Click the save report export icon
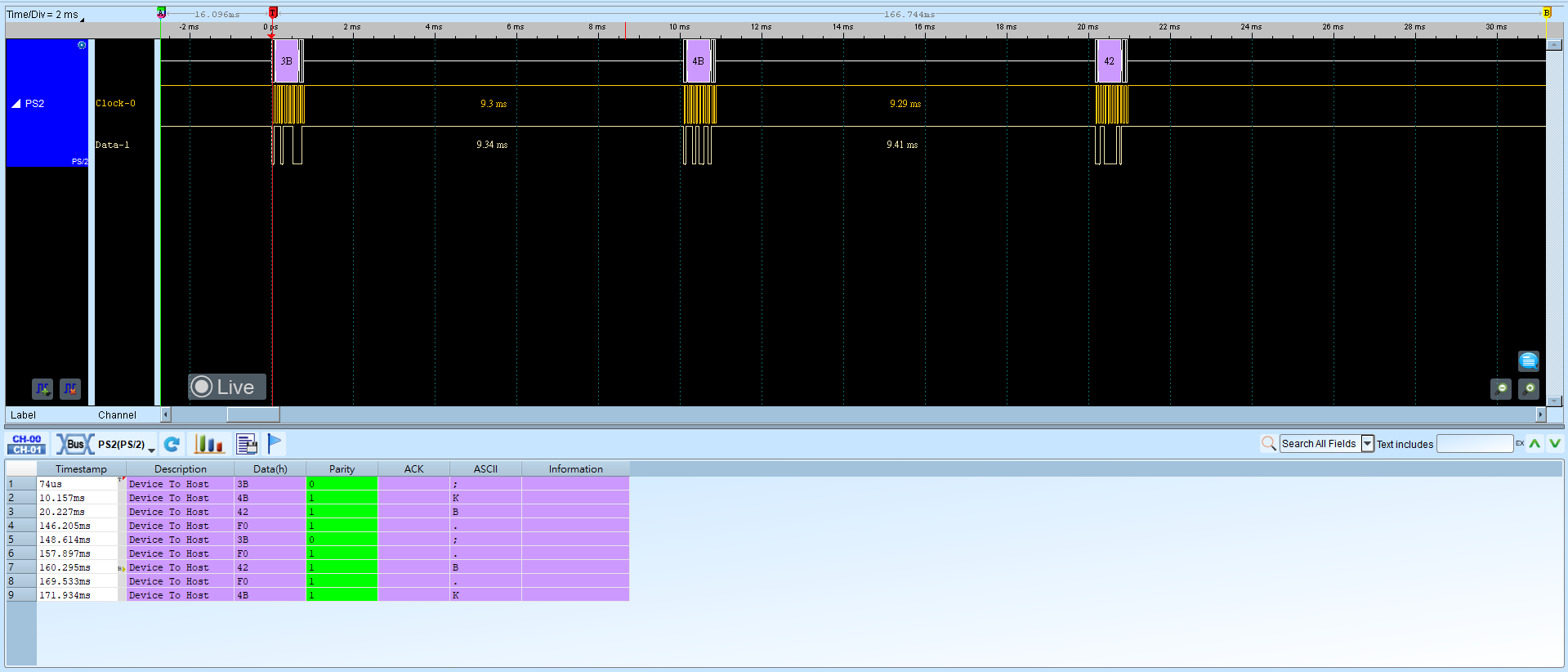Screen dimensions: 1568x672 point(247,444)
